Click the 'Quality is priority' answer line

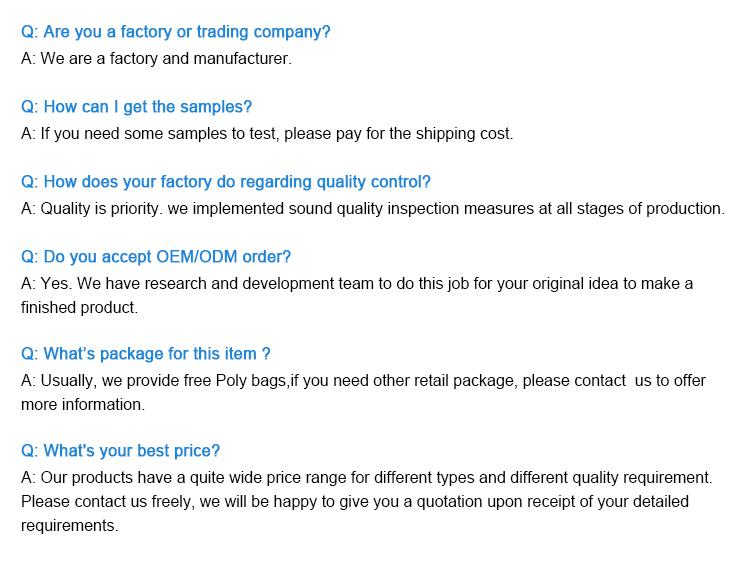[373, 209]
